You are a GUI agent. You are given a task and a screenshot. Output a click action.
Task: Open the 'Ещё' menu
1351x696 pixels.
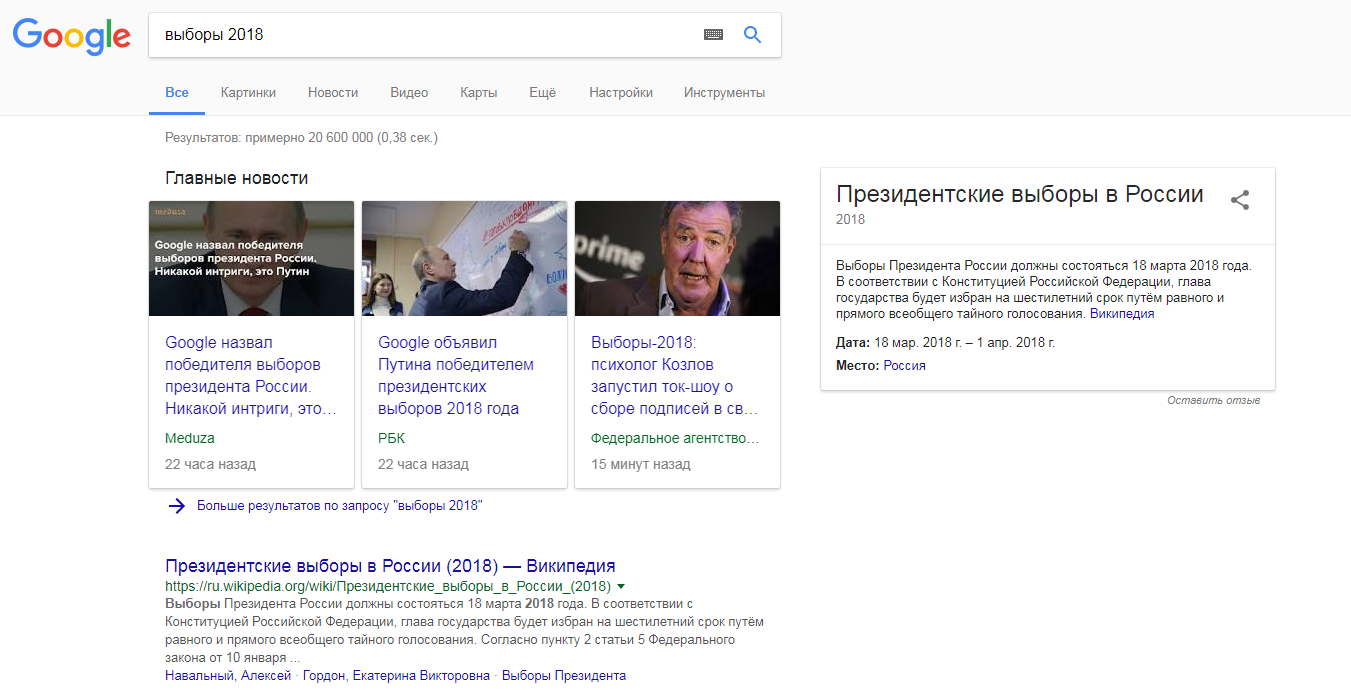tap(542, 92)
